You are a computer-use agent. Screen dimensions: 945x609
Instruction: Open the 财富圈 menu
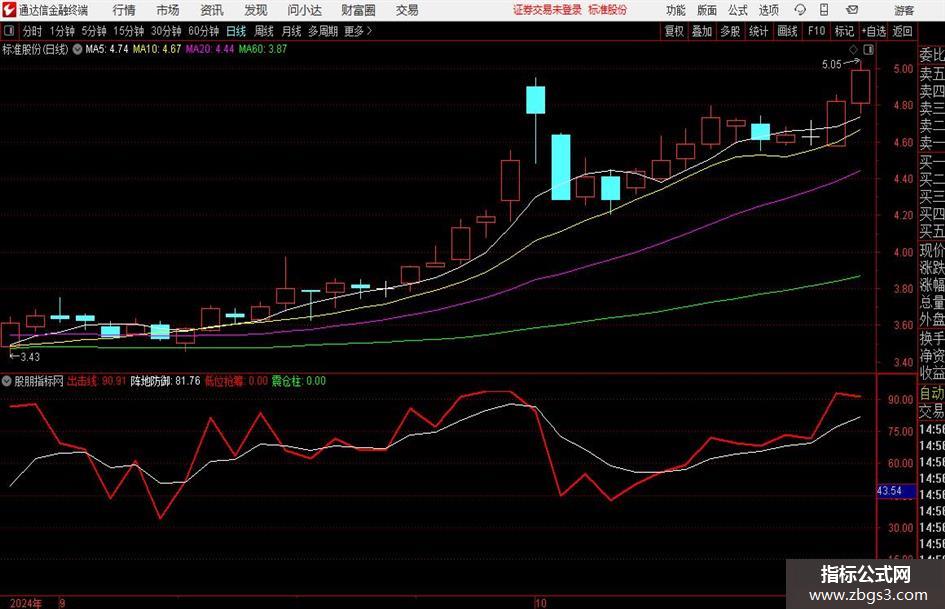point(358,10)
